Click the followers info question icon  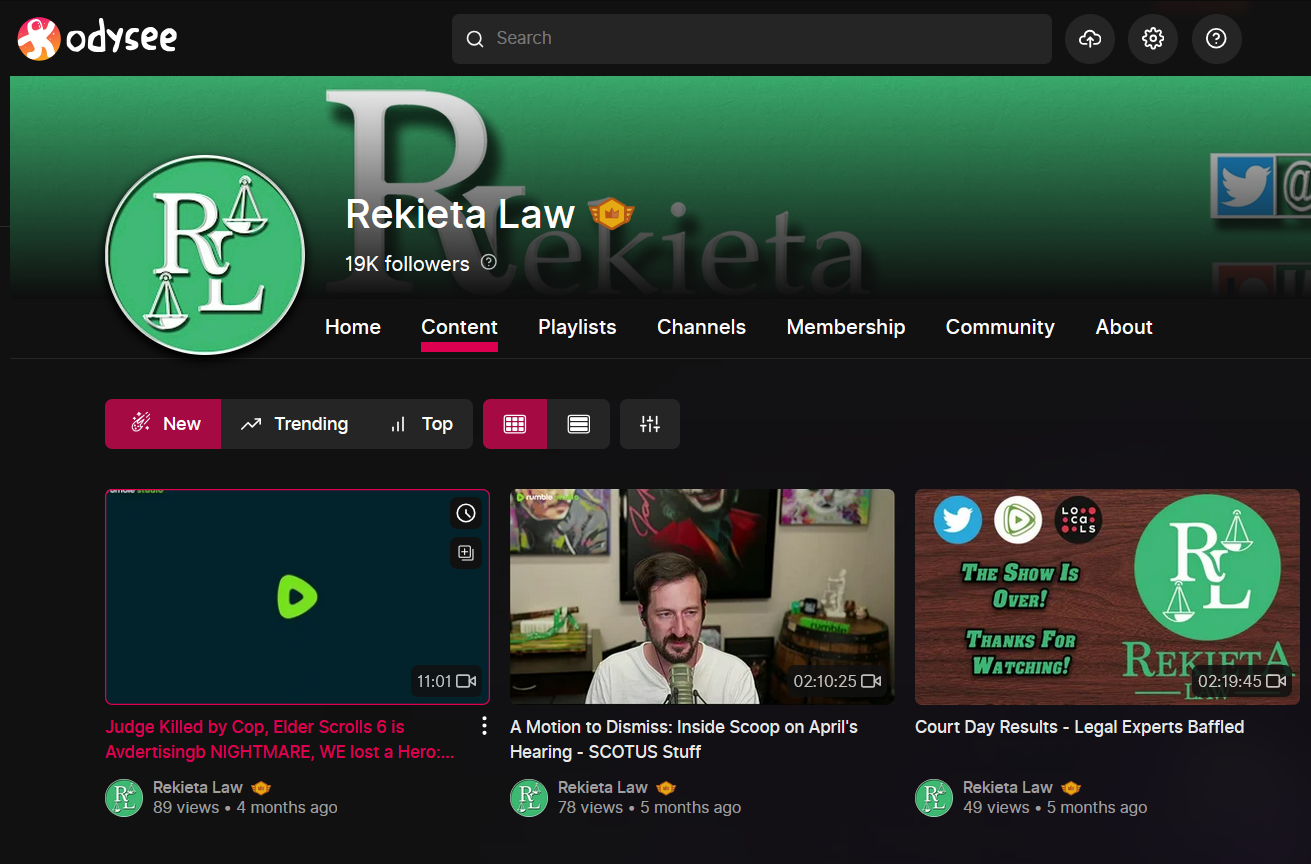pyautogui.click(x=488, y=262)
